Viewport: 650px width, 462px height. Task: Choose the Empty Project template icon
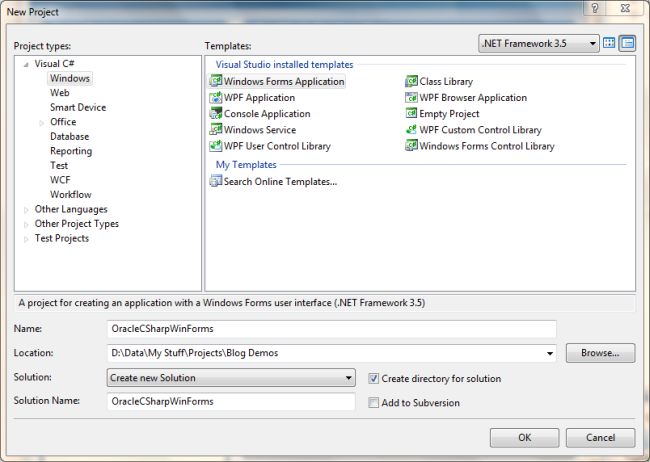tap(411, 113)
